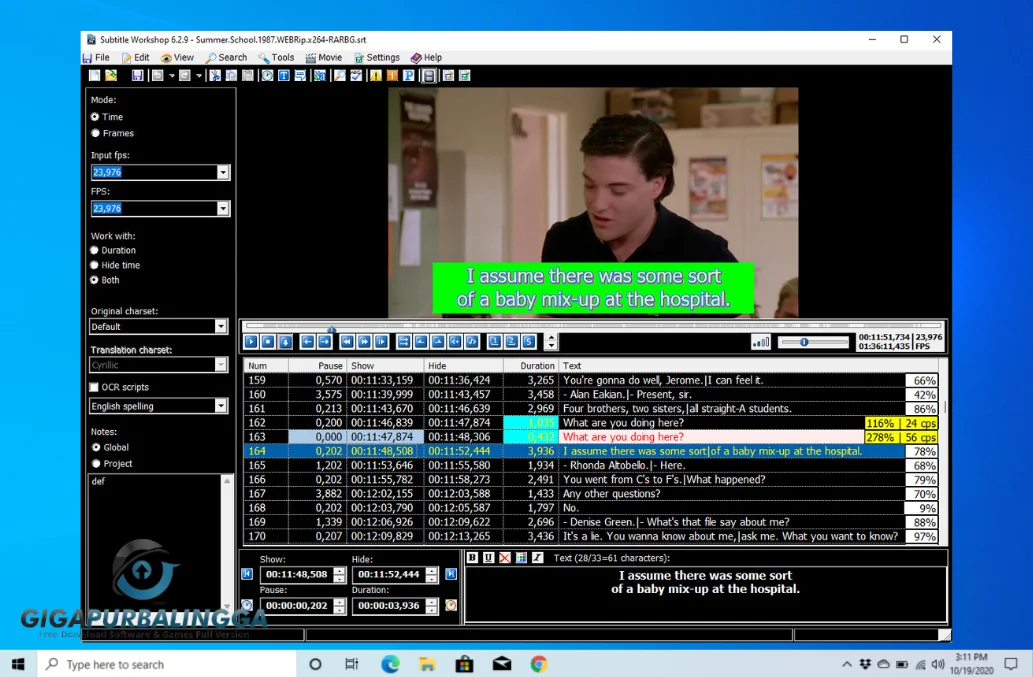Open the translator mode toolbar icon
The width and height of the screenshot is (1033, 677).
point(320,76)
